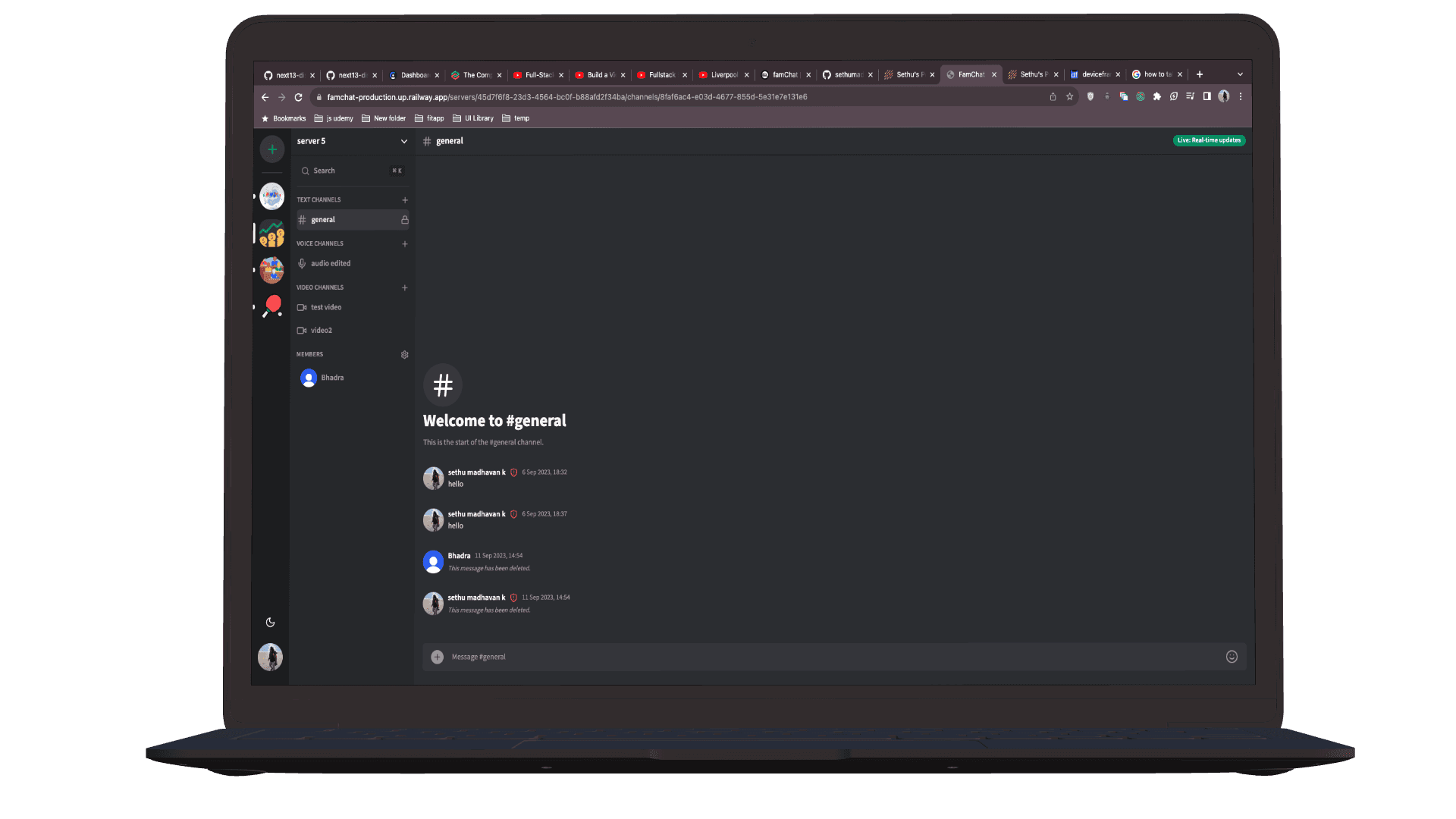Add a new voice channel
Viewport: 1456px width, 819px height.
click(x=405, y=244)
